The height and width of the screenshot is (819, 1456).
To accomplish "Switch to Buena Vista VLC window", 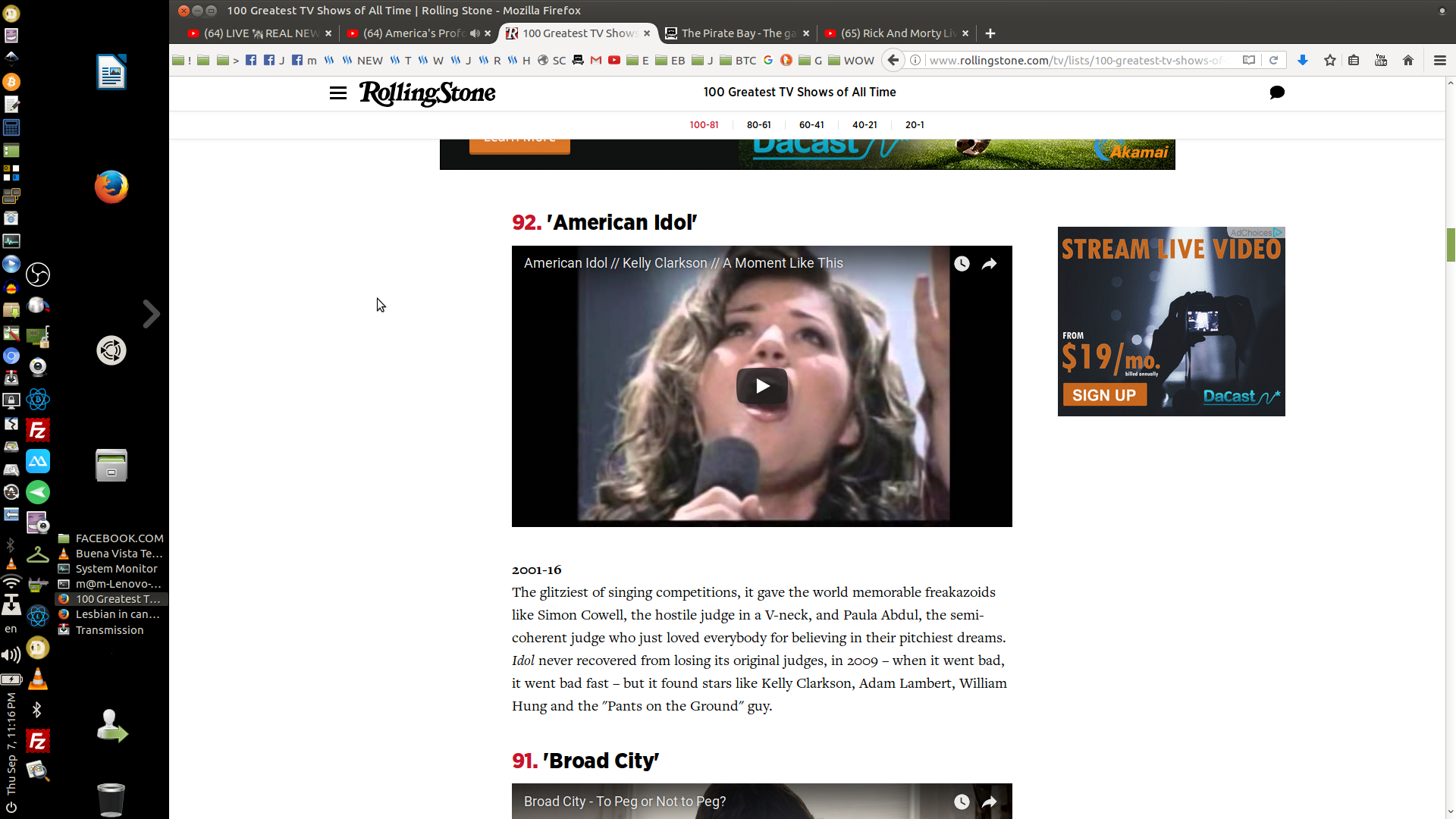I will 110,554.
